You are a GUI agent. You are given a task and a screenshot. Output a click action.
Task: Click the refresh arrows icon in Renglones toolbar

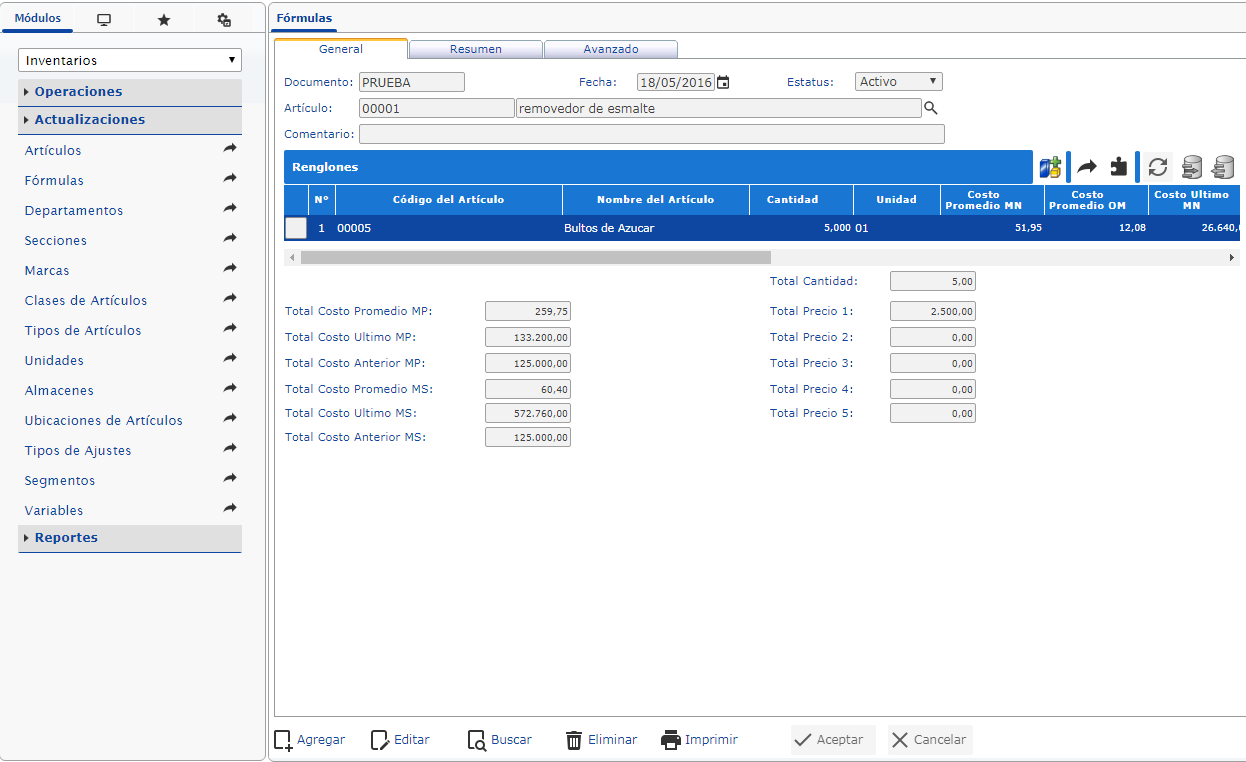tap(1157, 167)
